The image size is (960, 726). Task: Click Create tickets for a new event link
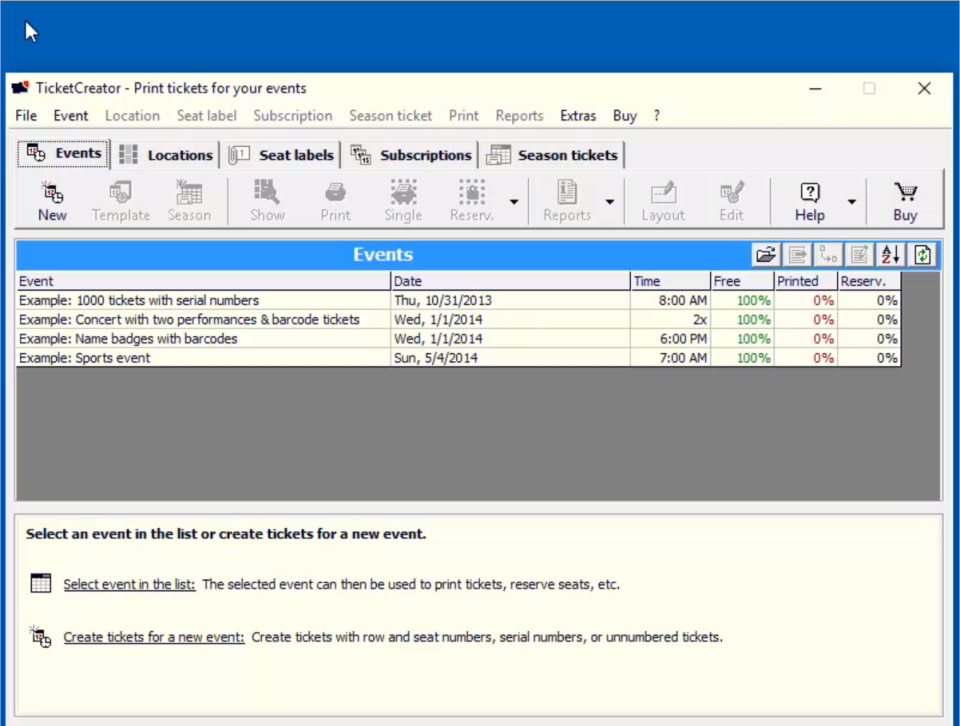coord(154,637)
